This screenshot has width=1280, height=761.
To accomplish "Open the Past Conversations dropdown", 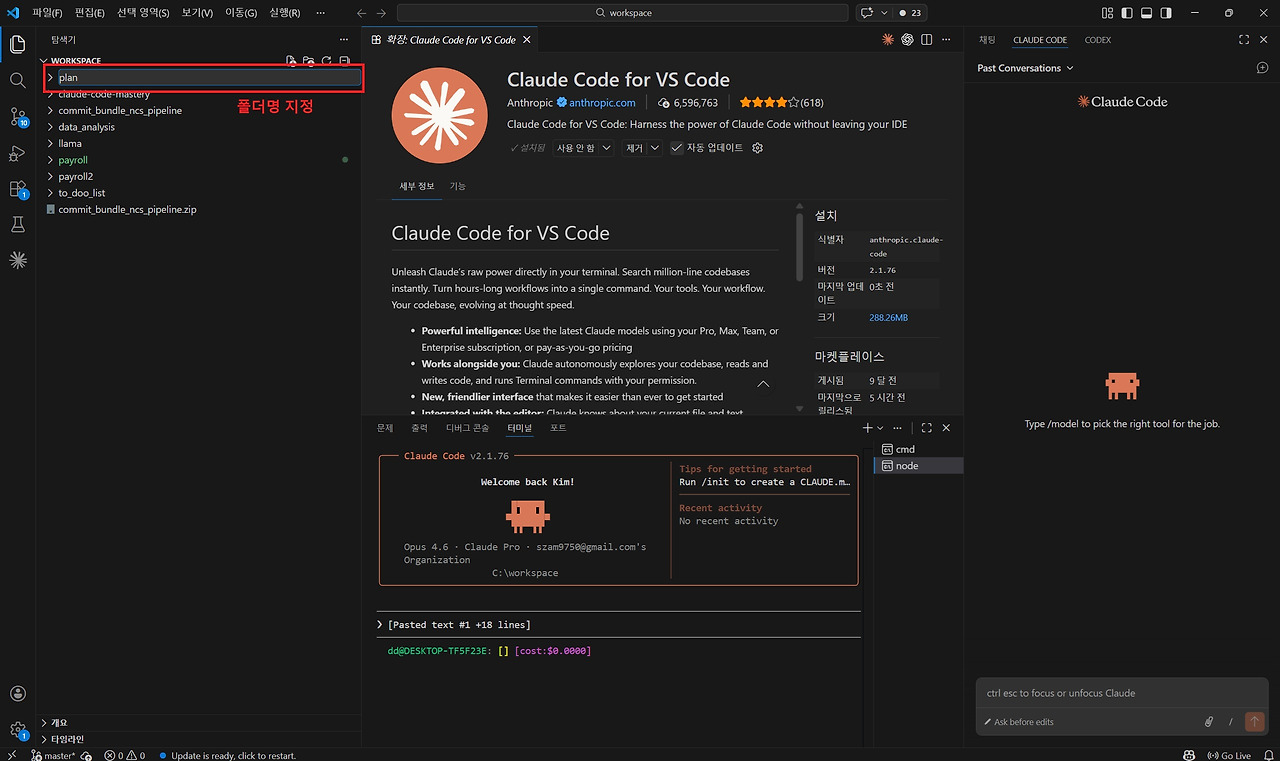I will (1025, 68).
